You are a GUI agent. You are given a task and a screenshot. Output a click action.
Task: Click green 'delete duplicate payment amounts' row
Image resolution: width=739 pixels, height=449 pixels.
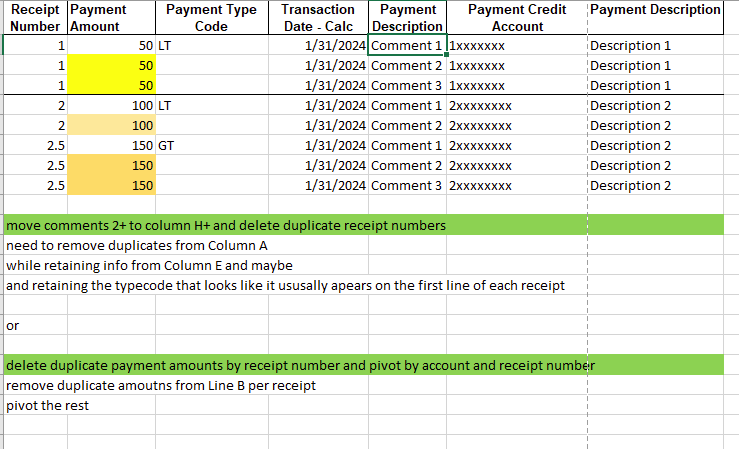[364, 365]
